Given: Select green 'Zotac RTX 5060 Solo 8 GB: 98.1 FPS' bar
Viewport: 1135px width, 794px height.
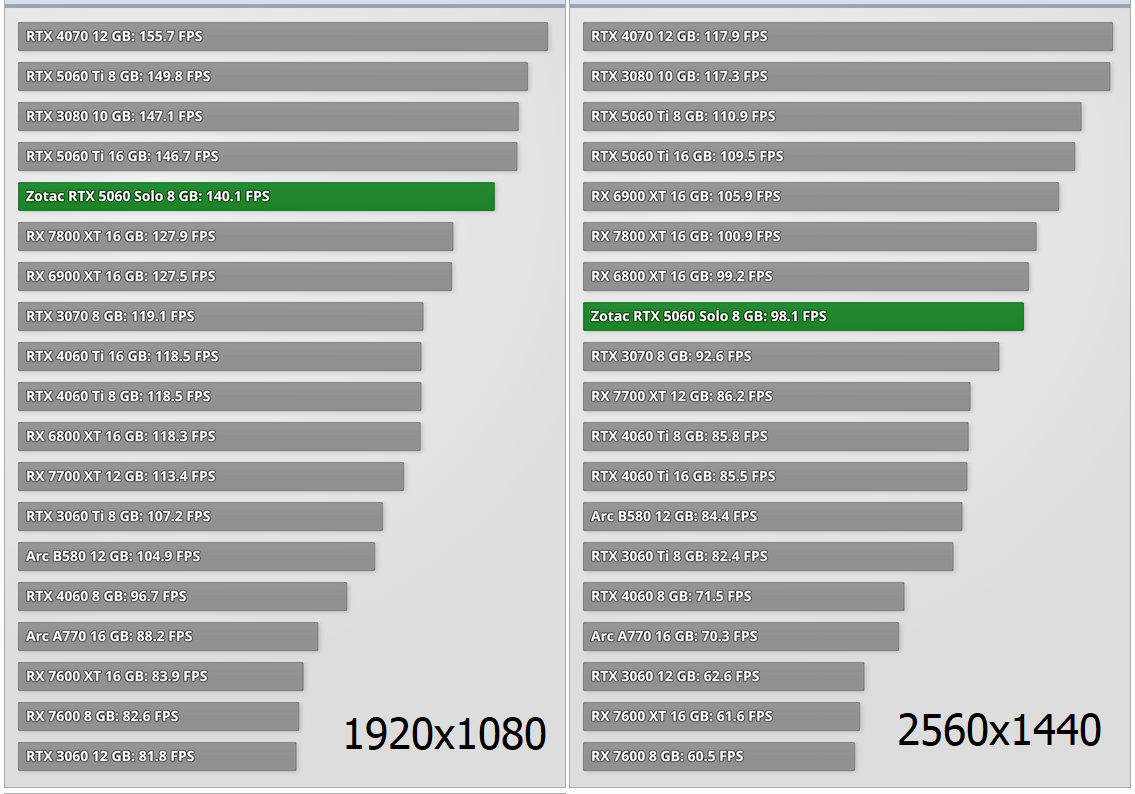Looking at the screenshot, I should tap(803, 316).
